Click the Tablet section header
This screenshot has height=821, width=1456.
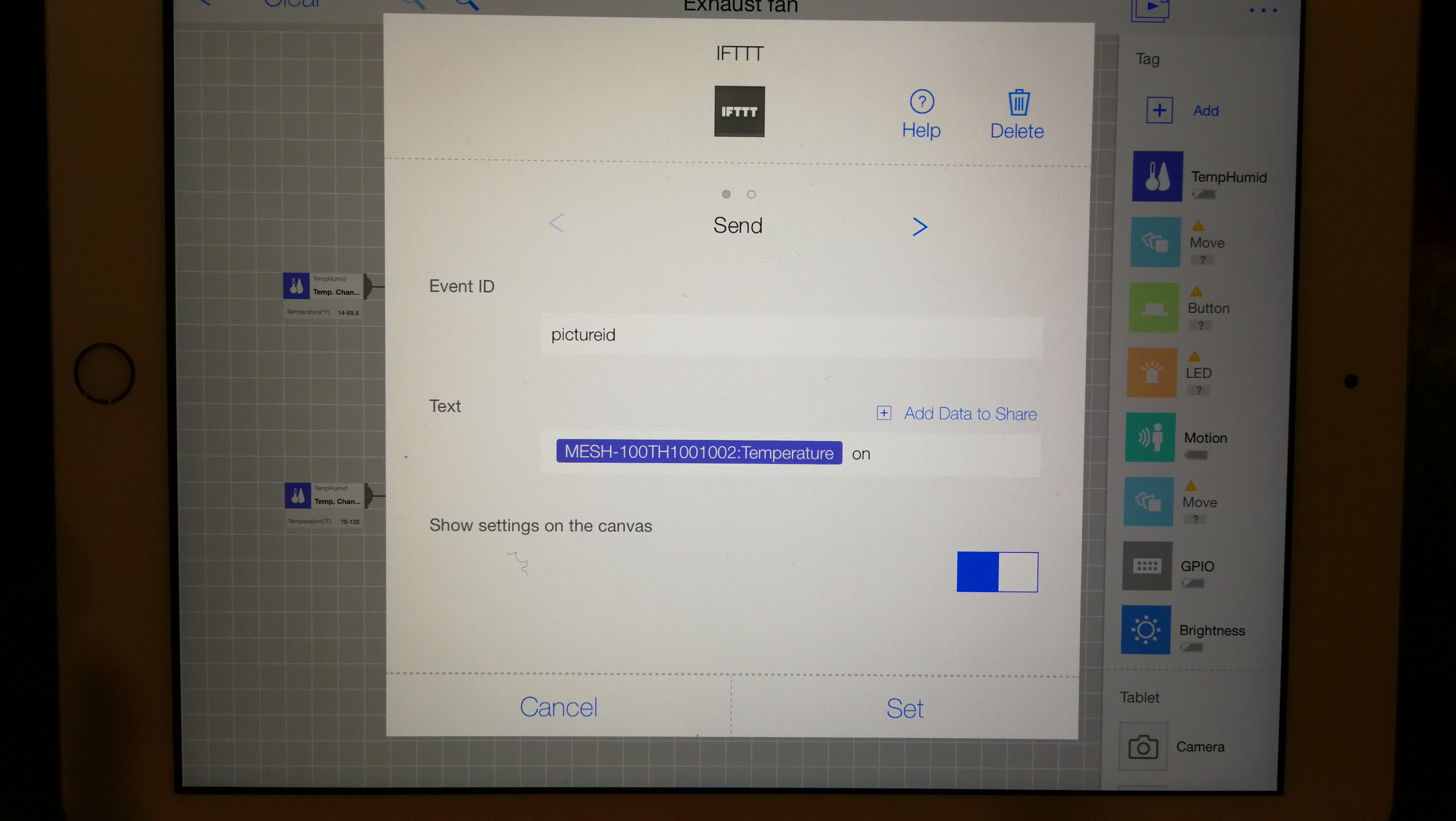tap(1139, 697)
